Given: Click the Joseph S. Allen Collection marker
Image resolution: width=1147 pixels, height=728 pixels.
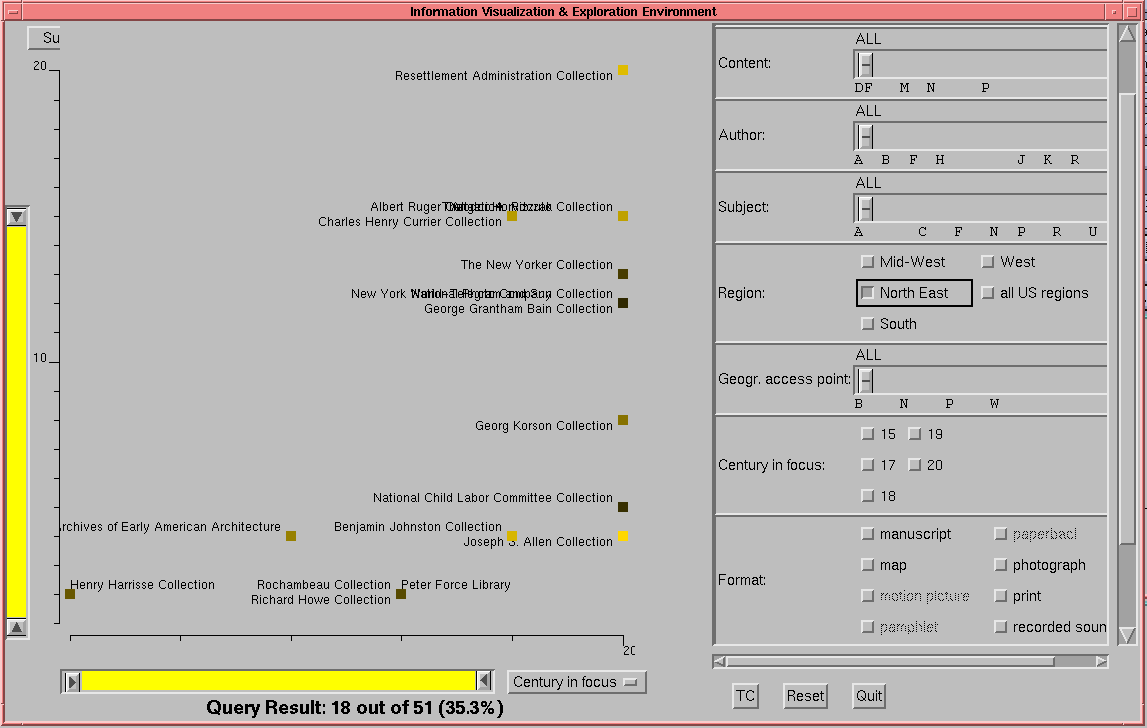Looking at the screenshot, I should [x=623, y=536].
